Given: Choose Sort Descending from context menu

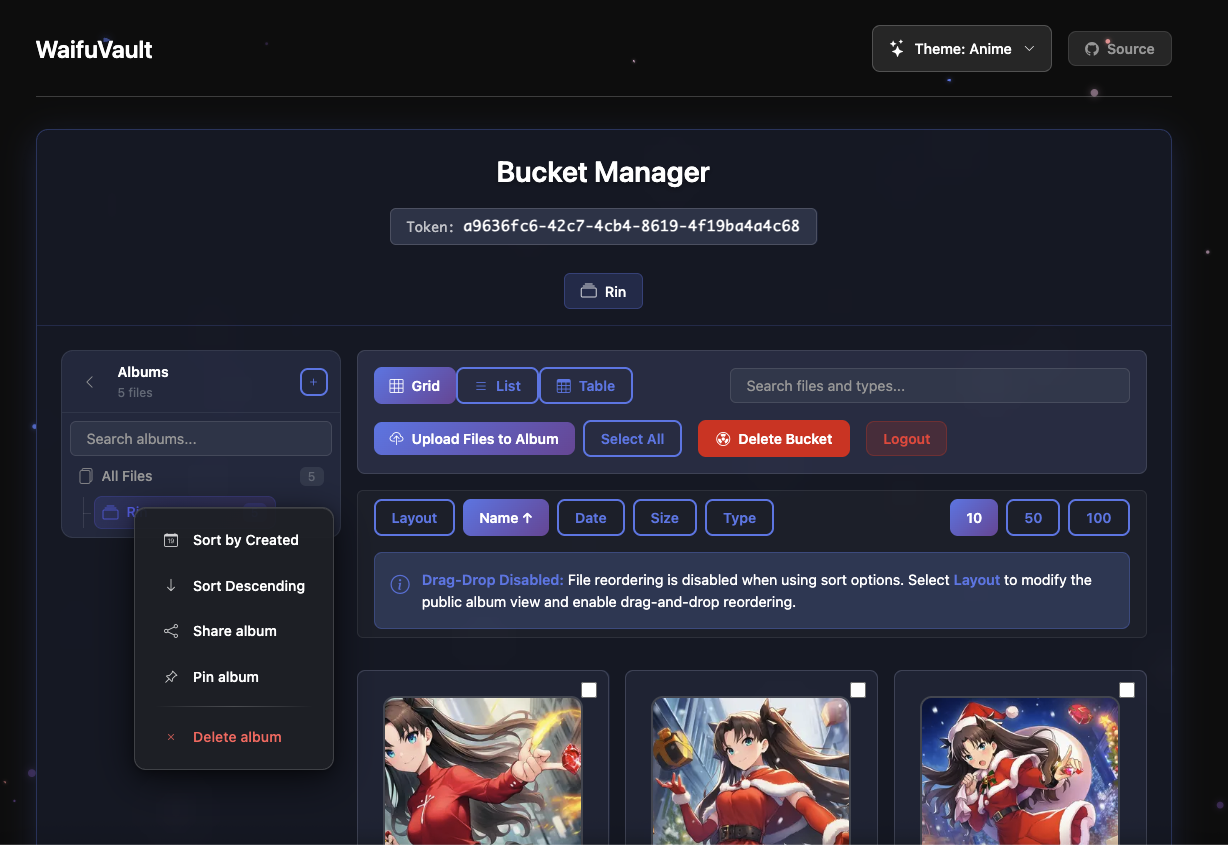Looking at the screenshot, I should 234,586.
